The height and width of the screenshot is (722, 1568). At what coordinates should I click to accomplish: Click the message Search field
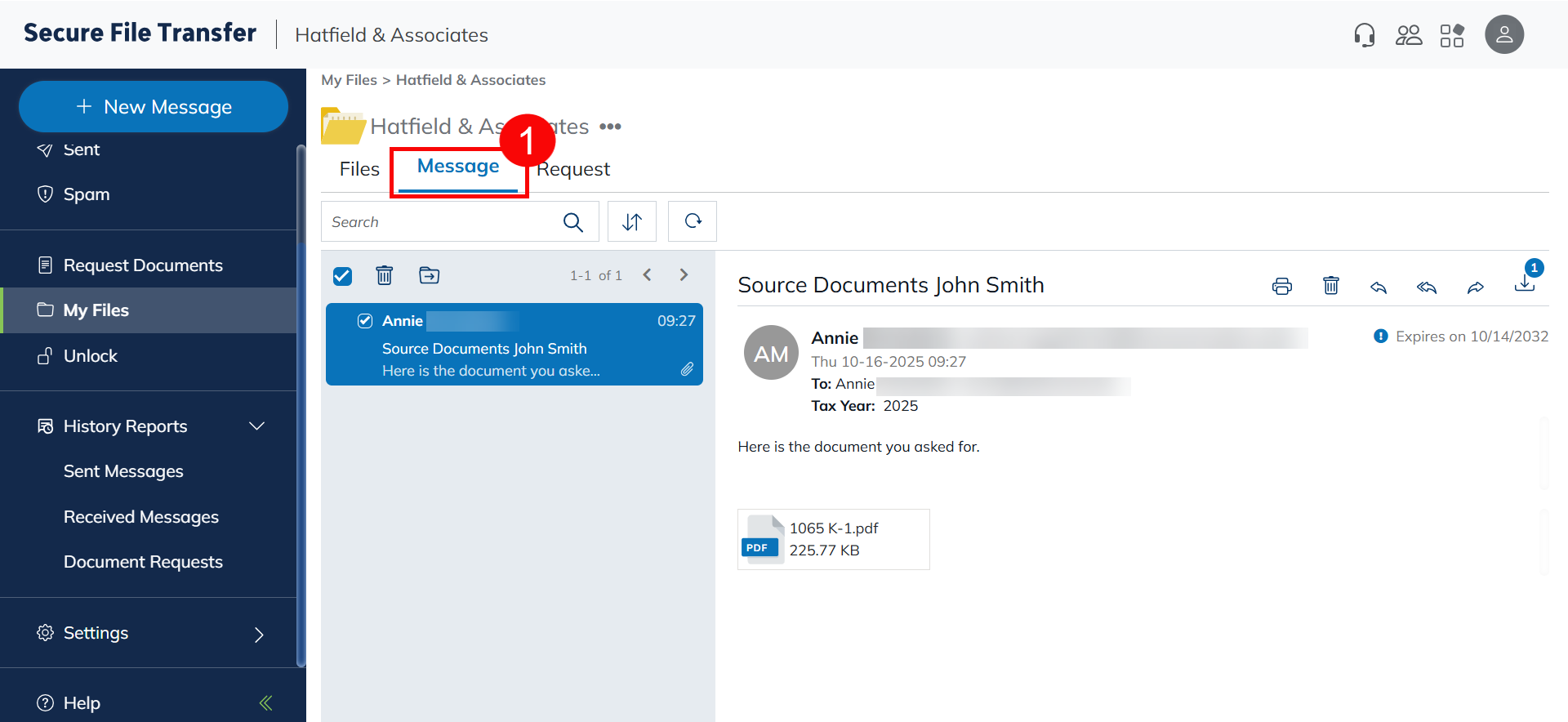pos(441,222)
